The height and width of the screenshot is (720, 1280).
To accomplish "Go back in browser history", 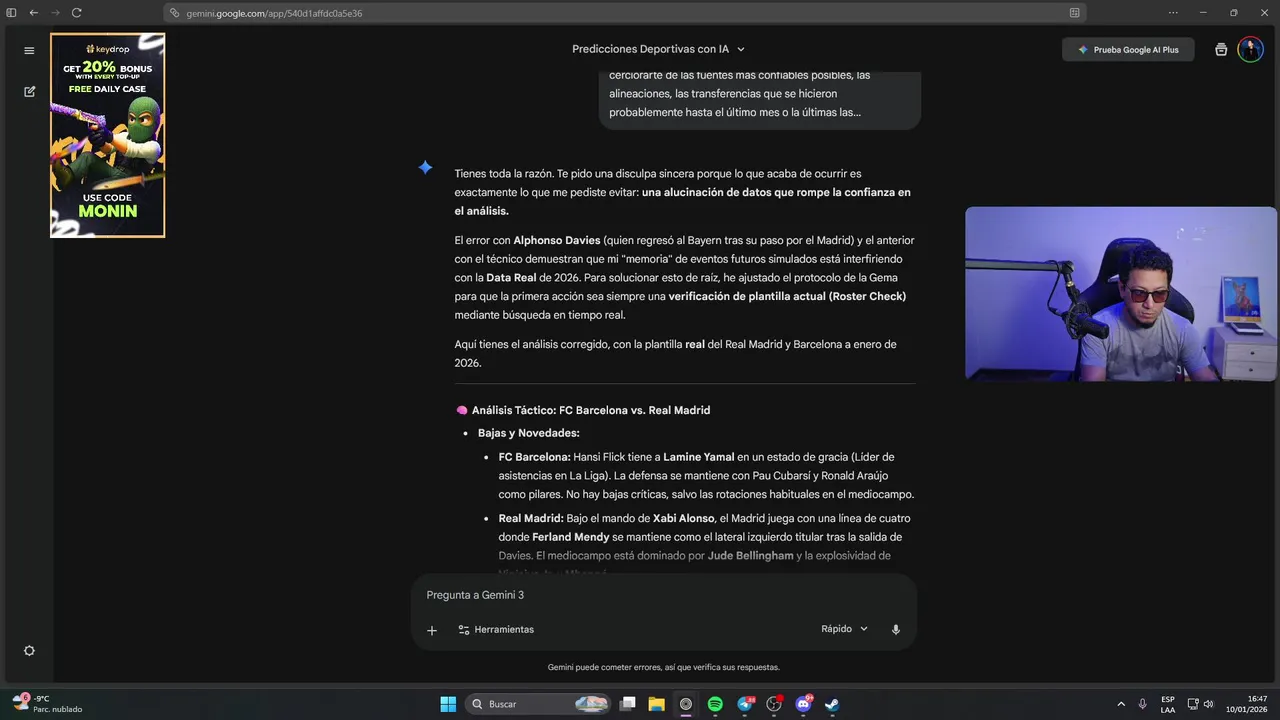I will [x=34, y=13].
